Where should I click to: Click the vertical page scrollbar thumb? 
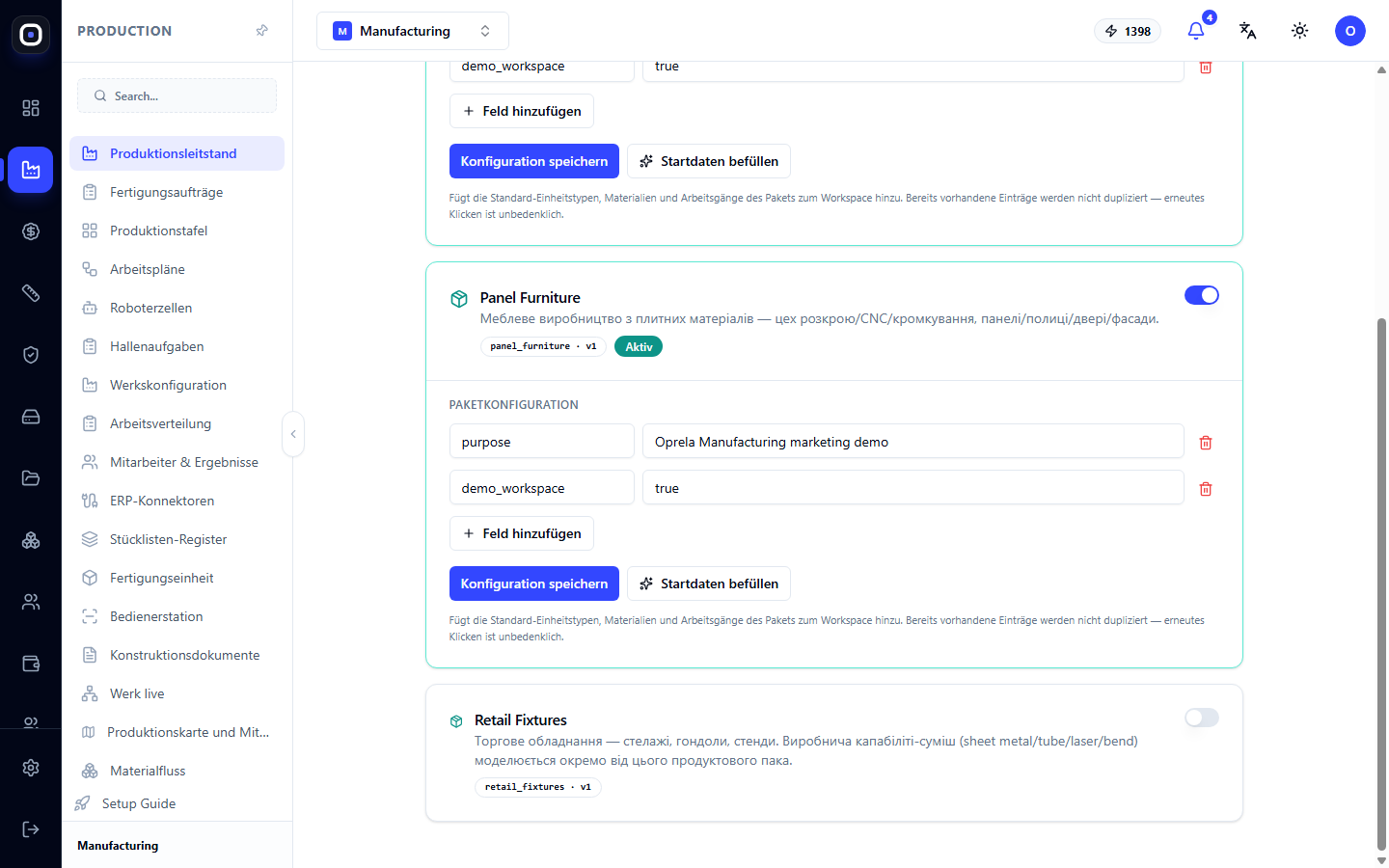[1381, 583]
